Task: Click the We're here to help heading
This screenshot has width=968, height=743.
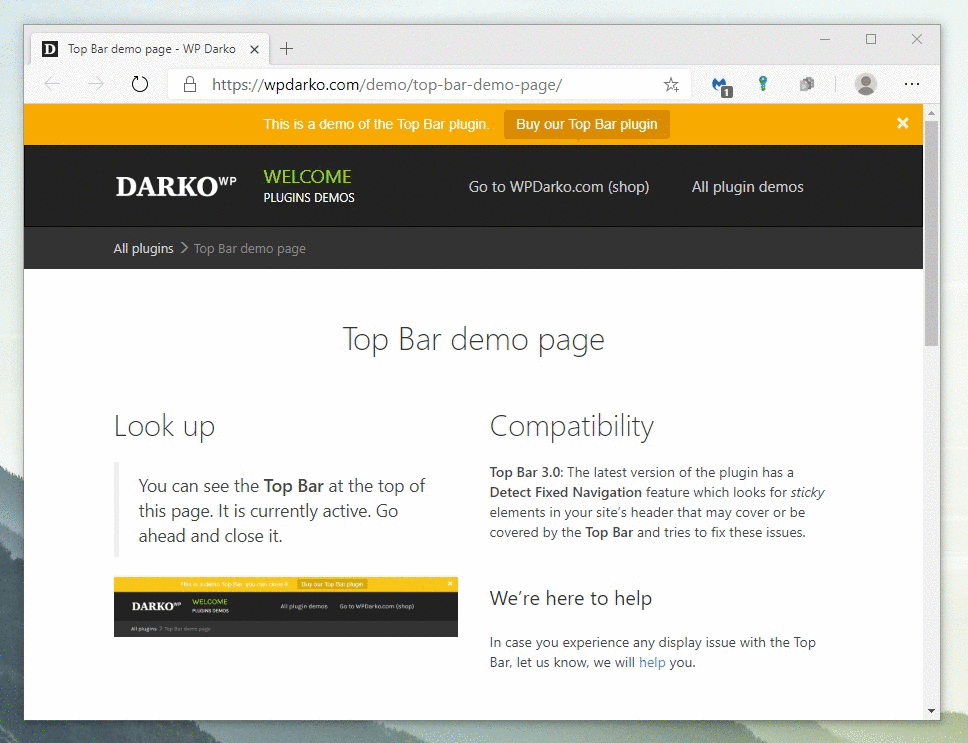Action: [x=570, y=598]
